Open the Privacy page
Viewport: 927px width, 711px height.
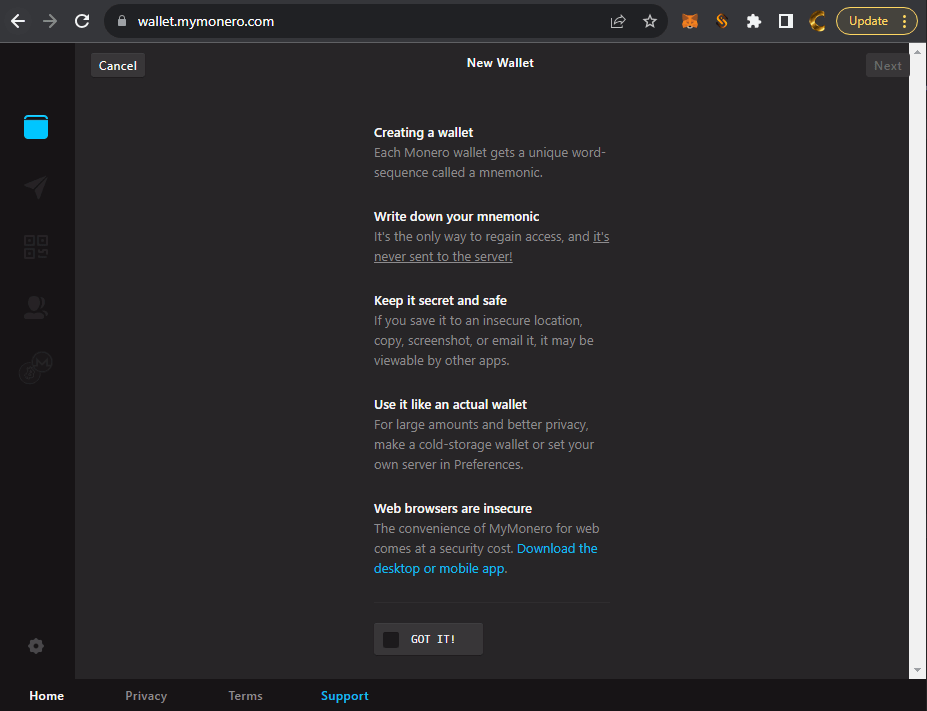click(x=146, y=695)
